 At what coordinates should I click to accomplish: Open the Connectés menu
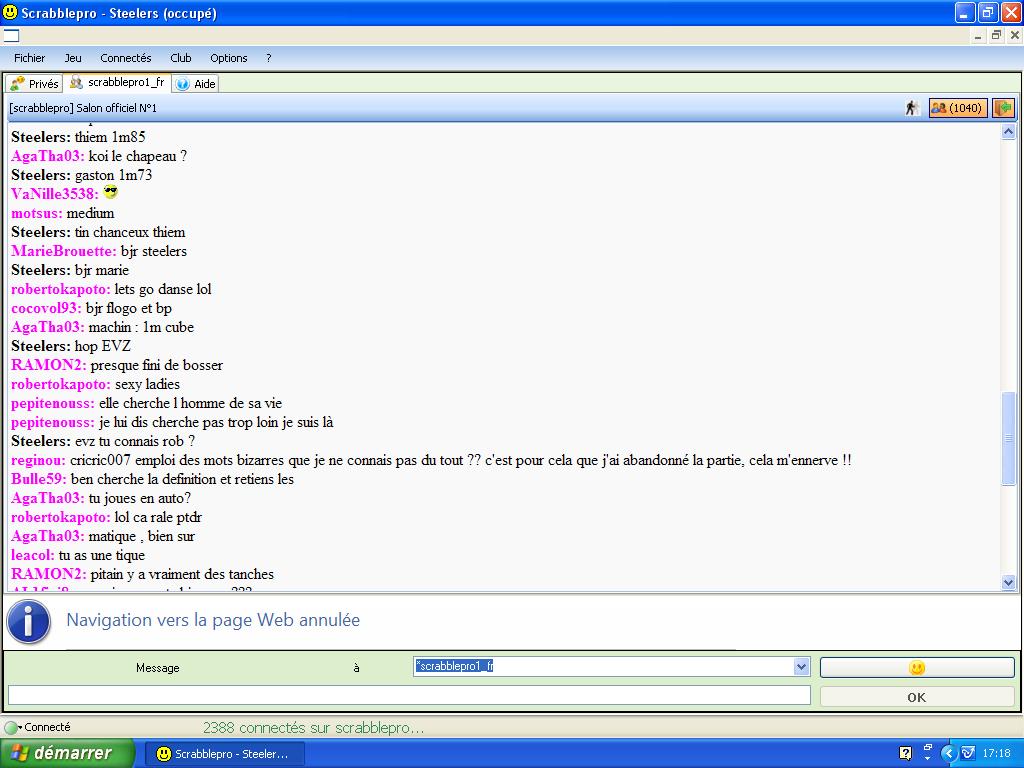tap(125, 58)
